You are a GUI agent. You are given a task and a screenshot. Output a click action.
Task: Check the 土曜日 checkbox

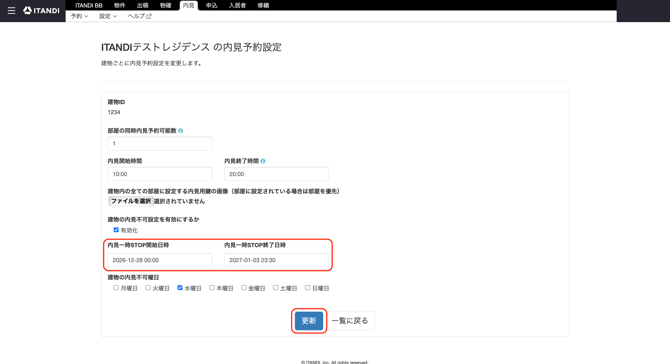click(276, 288)
